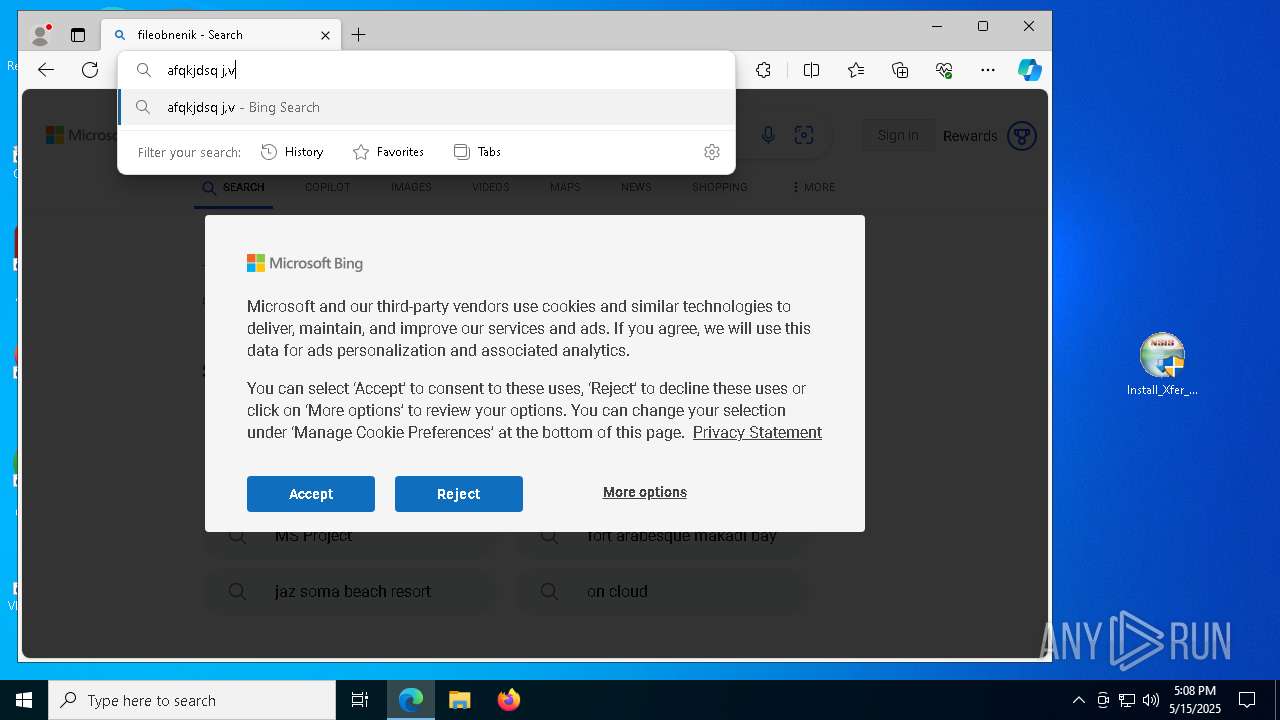The image size is (1280, 720).
Task: Select 'afqkjdsq j.v - Bing Search' suggestion
Action: coord(427,107)
